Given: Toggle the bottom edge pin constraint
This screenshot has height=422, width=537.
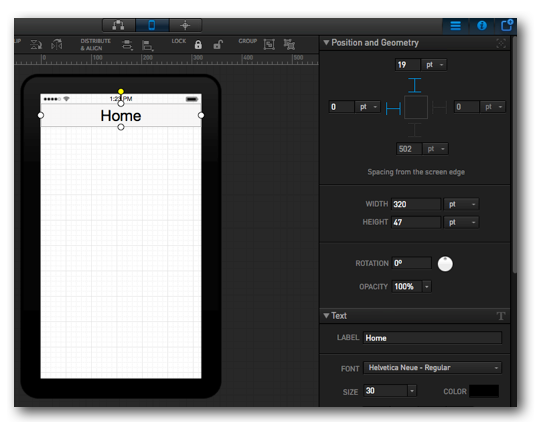Looking at the screenshot, I should [x=415, y=130].
